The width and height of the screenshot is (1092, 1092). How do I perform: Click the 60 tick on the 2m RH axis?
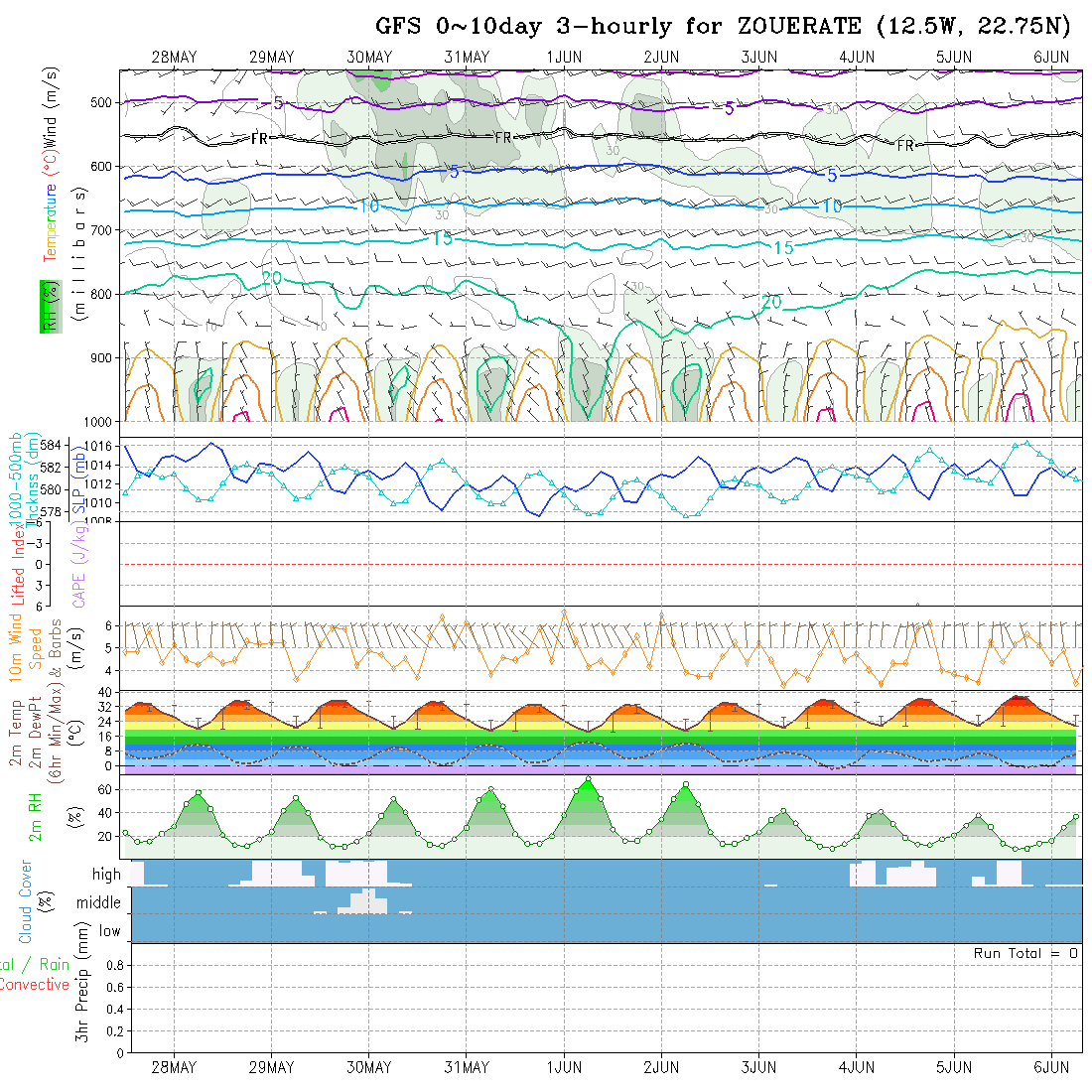tap(104, 790)
